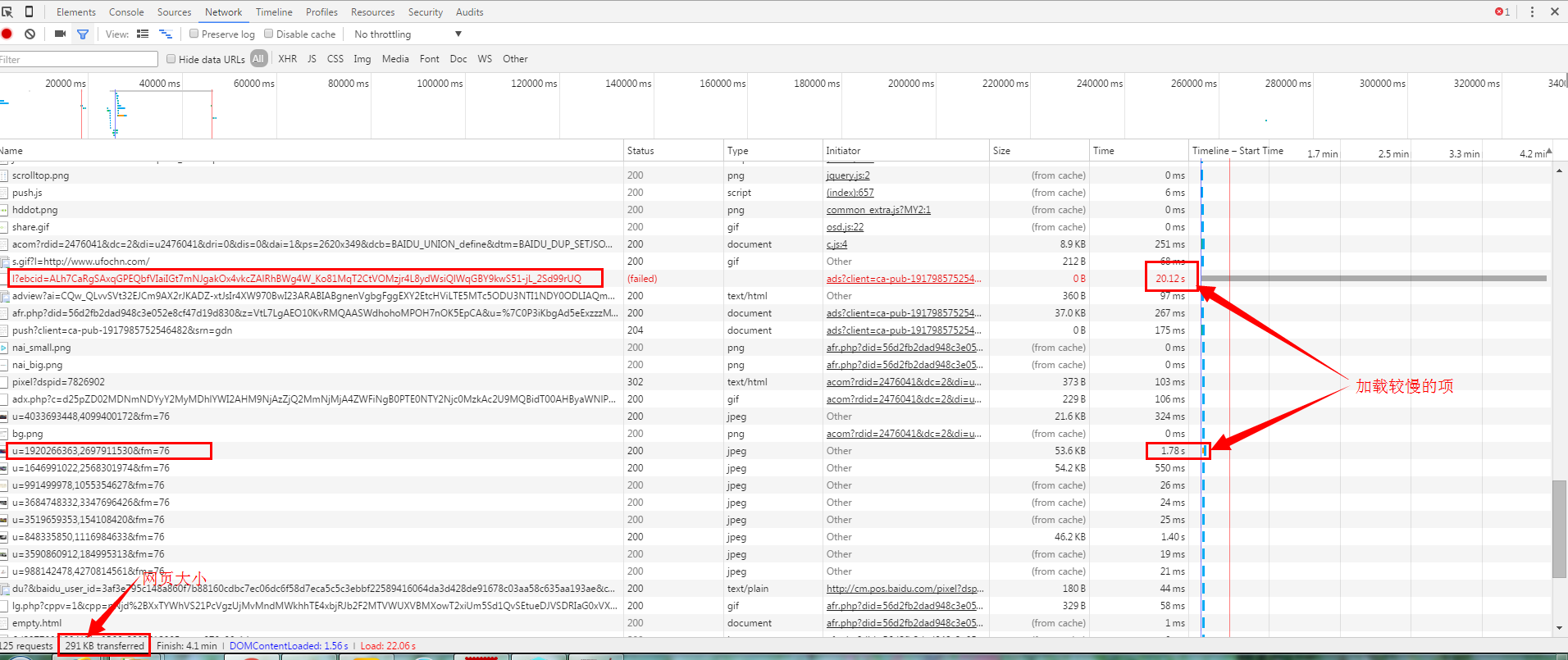Open the Security tab

pos(425,11)
